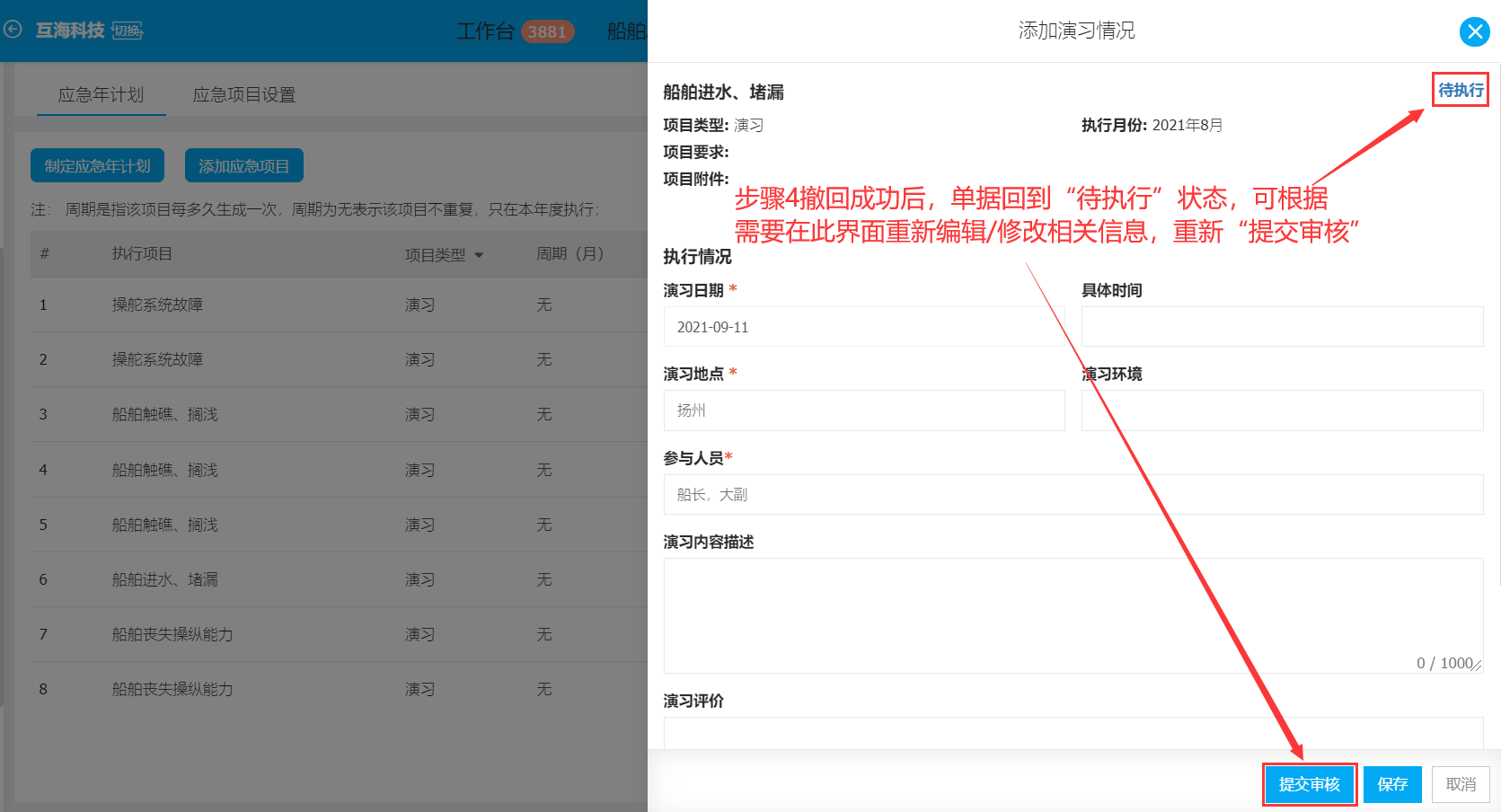The height and width of the screenshot is (812, 1501).
Task: Click the 执行月份 2021年8月 value
Action: (x=1187, y=125)
